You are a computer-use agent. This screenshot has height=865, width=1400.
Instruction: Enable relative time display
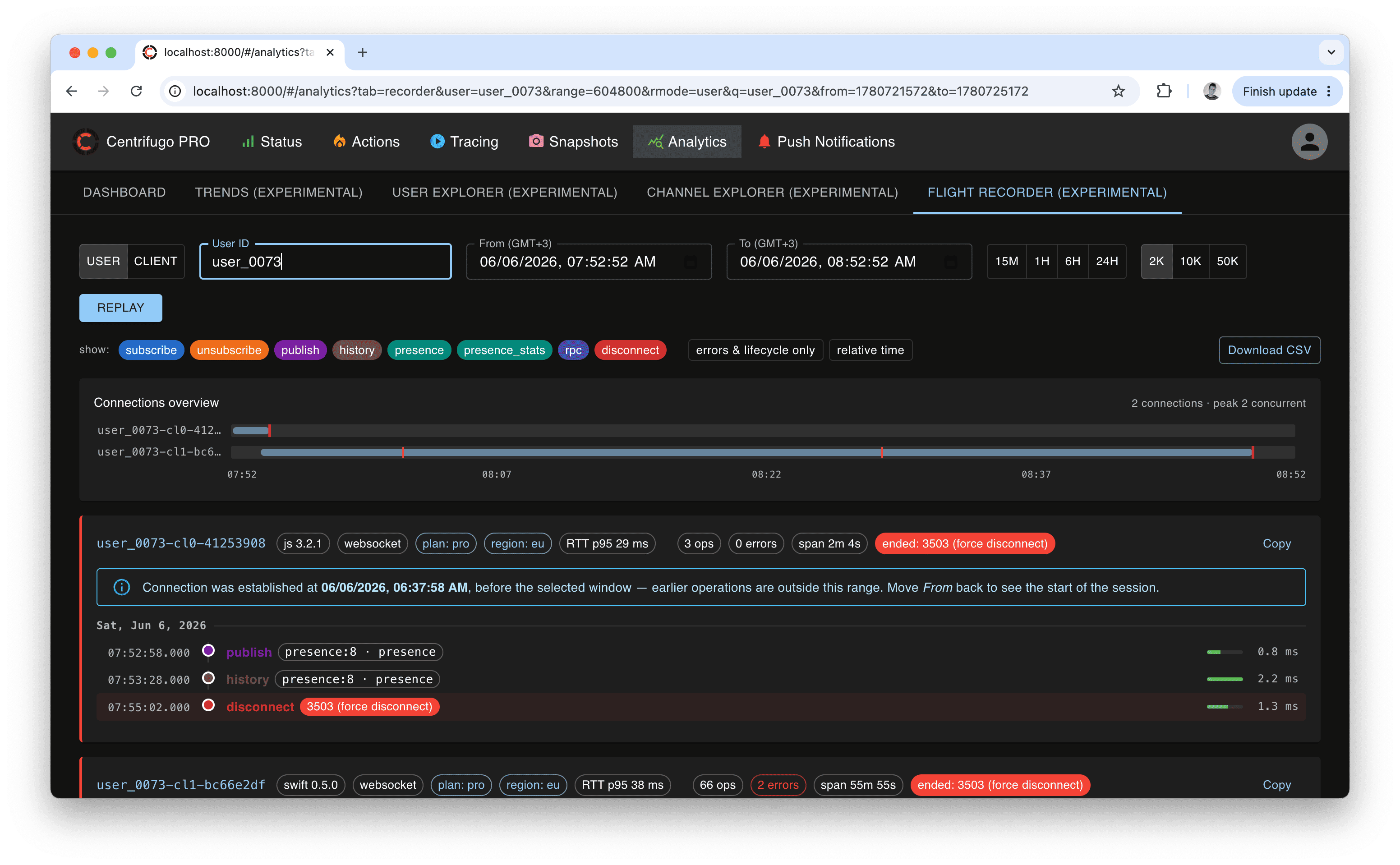(870, 350)
